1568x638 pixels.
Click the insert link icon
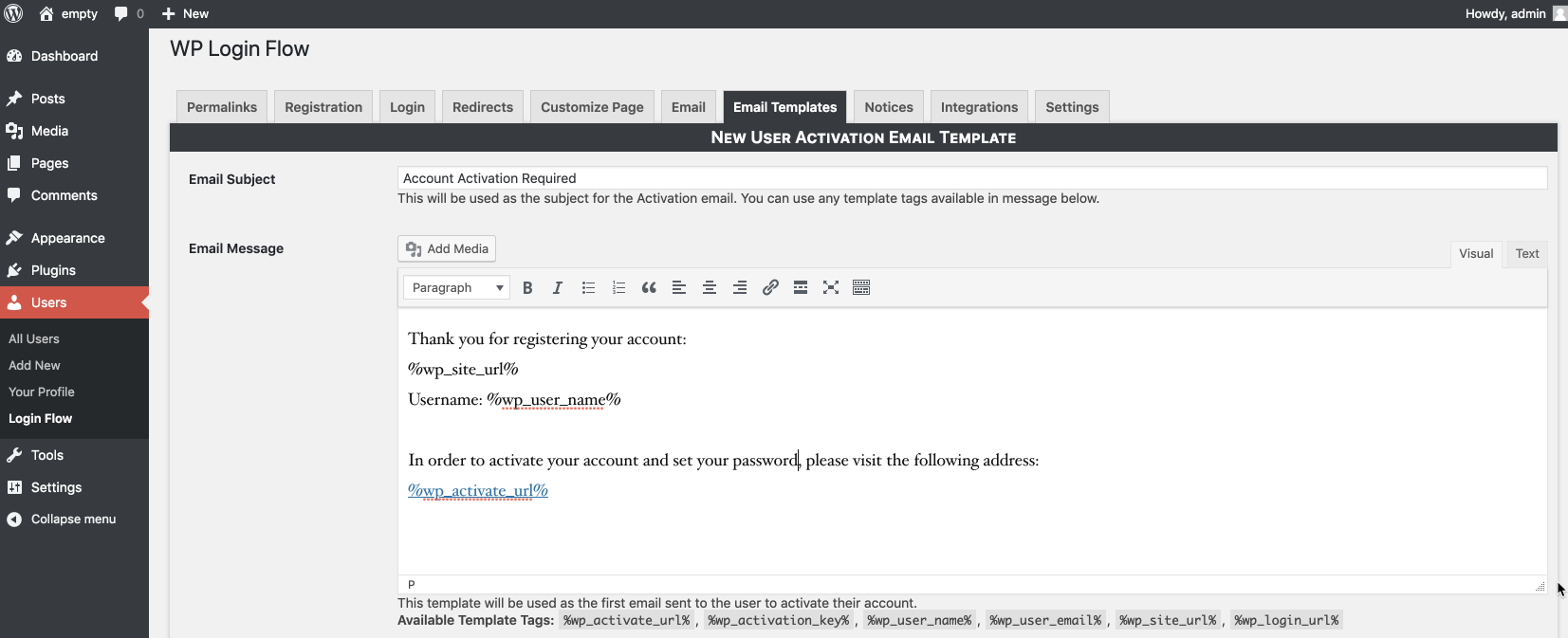click(x=770, y=287)
